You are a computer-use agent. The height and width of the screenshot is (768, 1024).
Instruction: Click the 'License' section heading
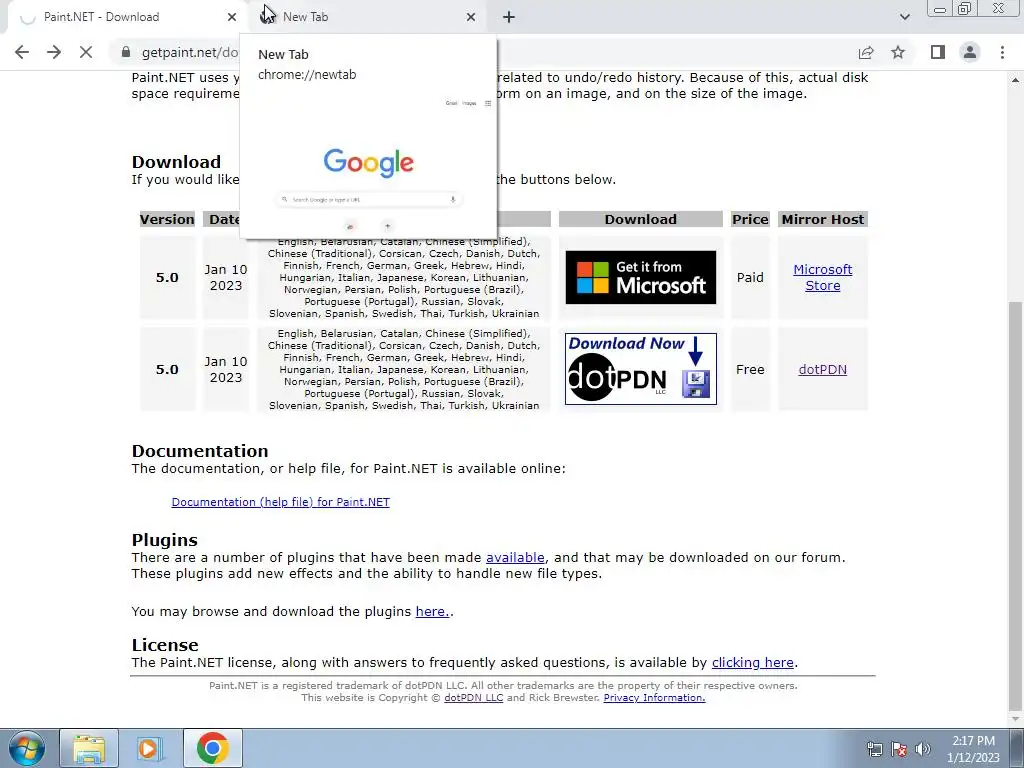click(165, 645)
